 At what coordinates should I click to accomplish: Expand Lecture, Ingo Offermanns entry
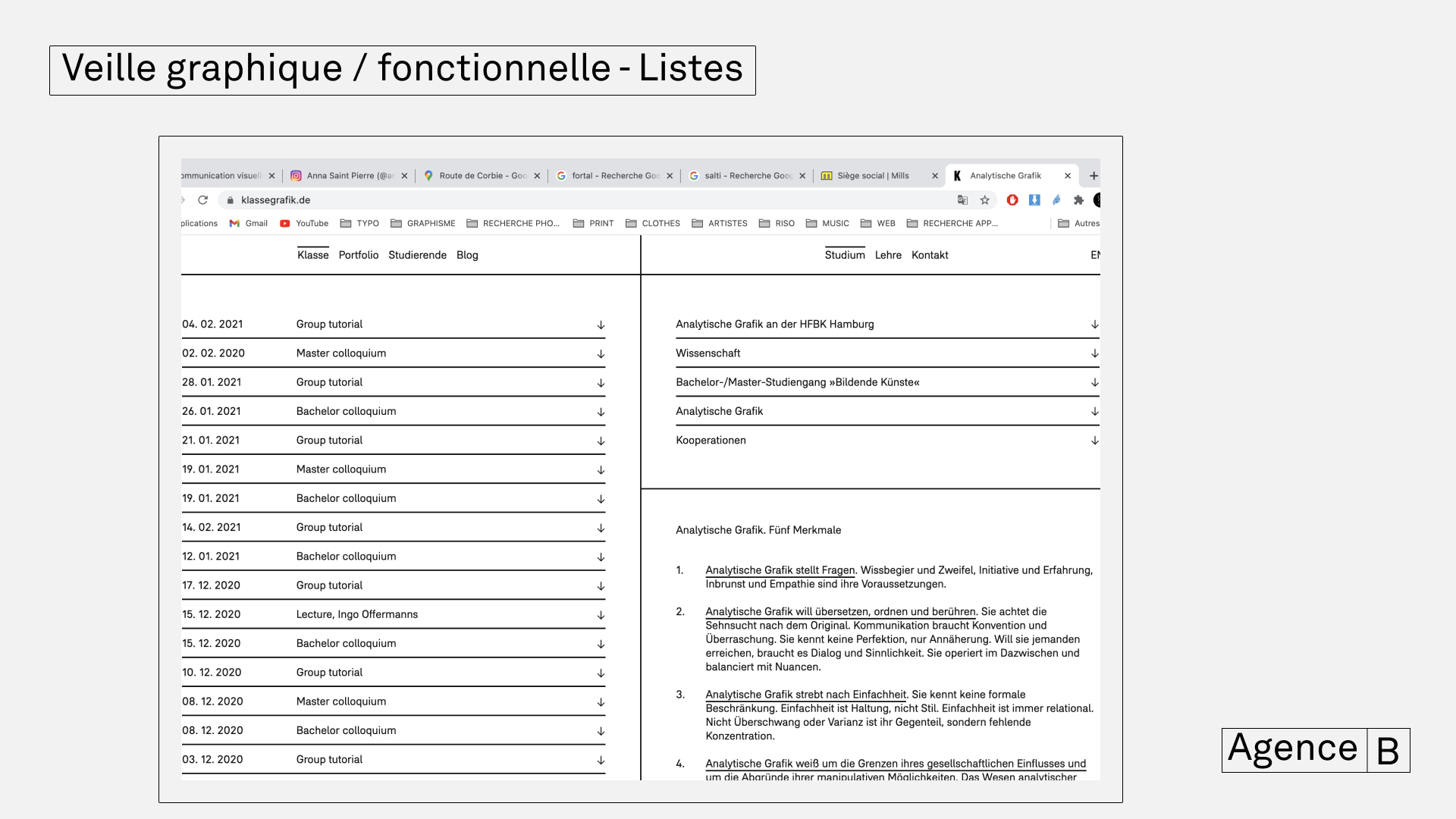[601, 615]
